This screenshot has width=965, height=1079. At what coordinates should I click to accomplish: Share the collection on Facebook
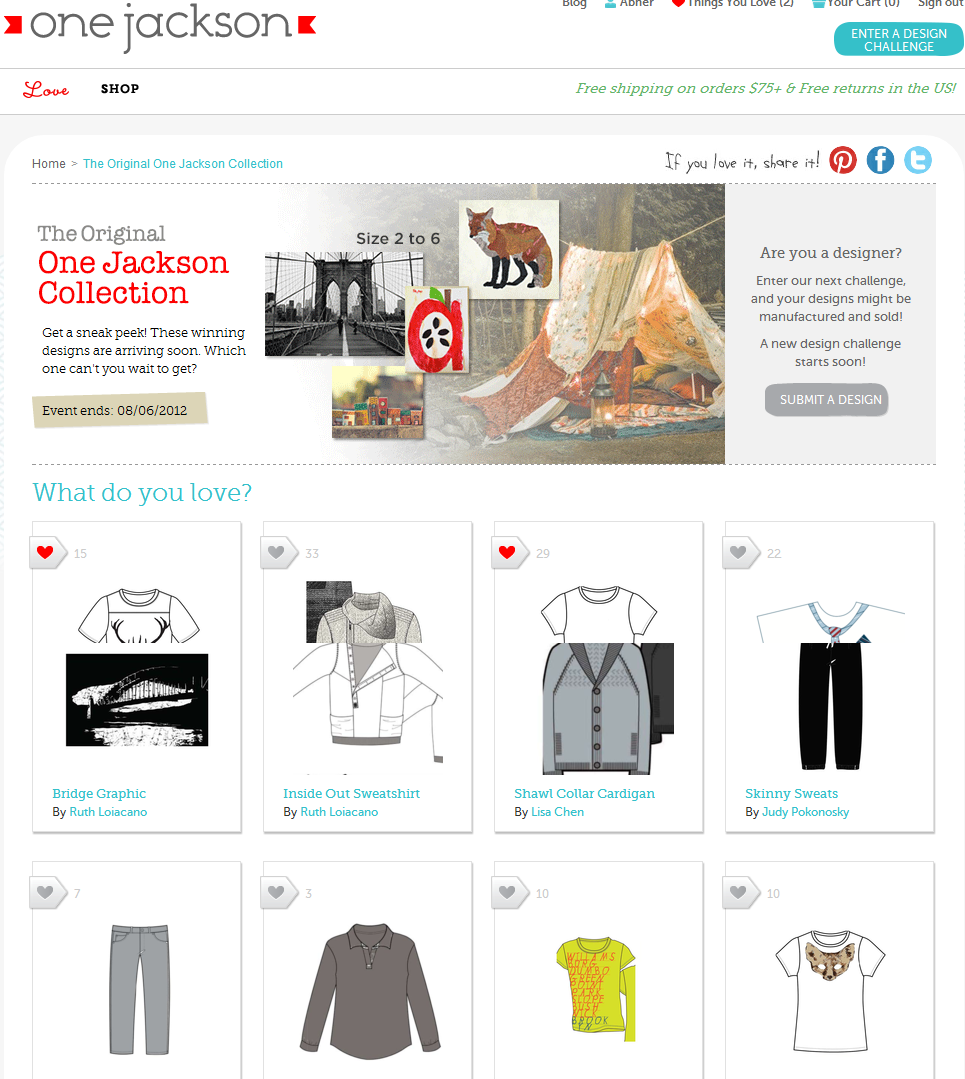[x=880, y=160]
